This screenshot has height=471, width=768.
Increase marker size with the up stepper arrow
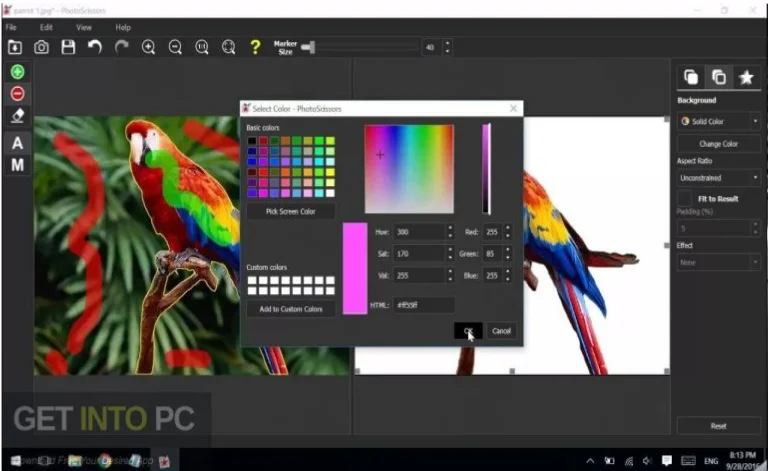click(x=447, y=44)
